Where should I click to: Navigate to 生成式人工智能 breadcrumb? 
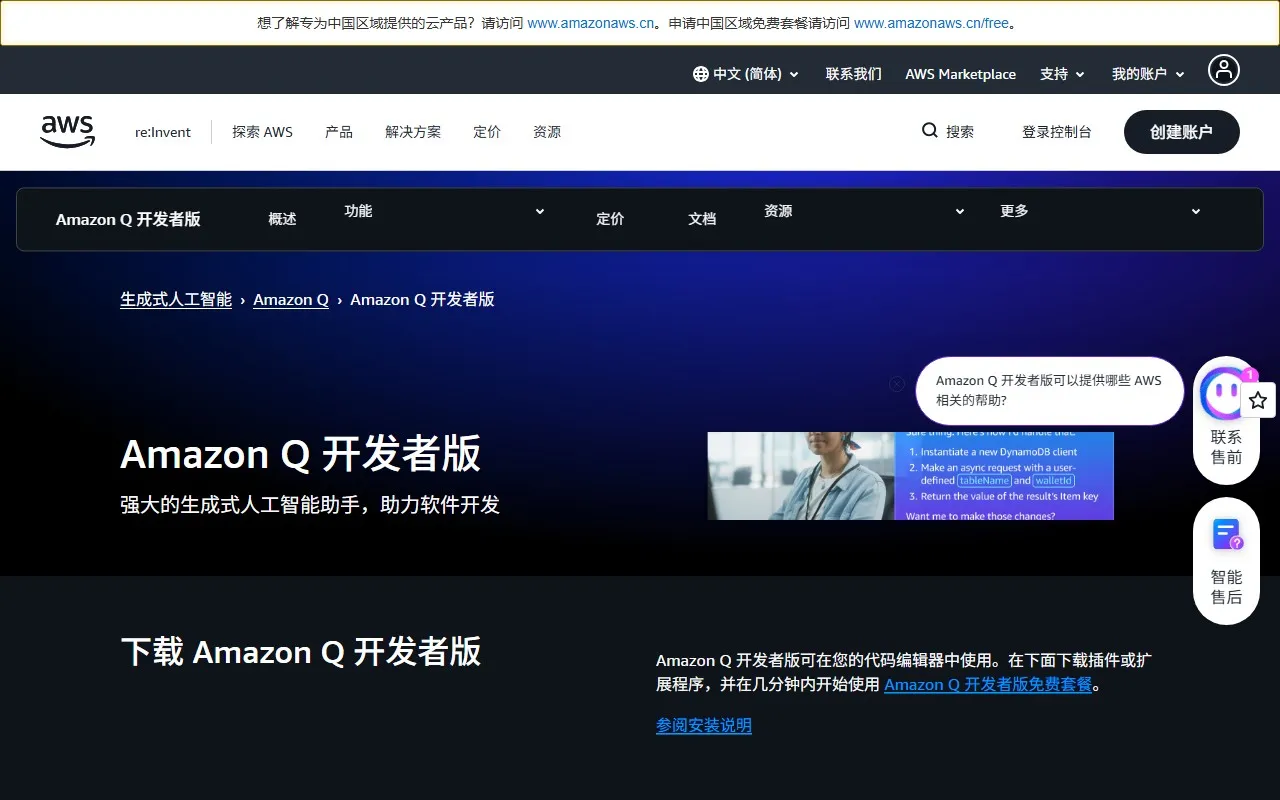pos(176,300)
